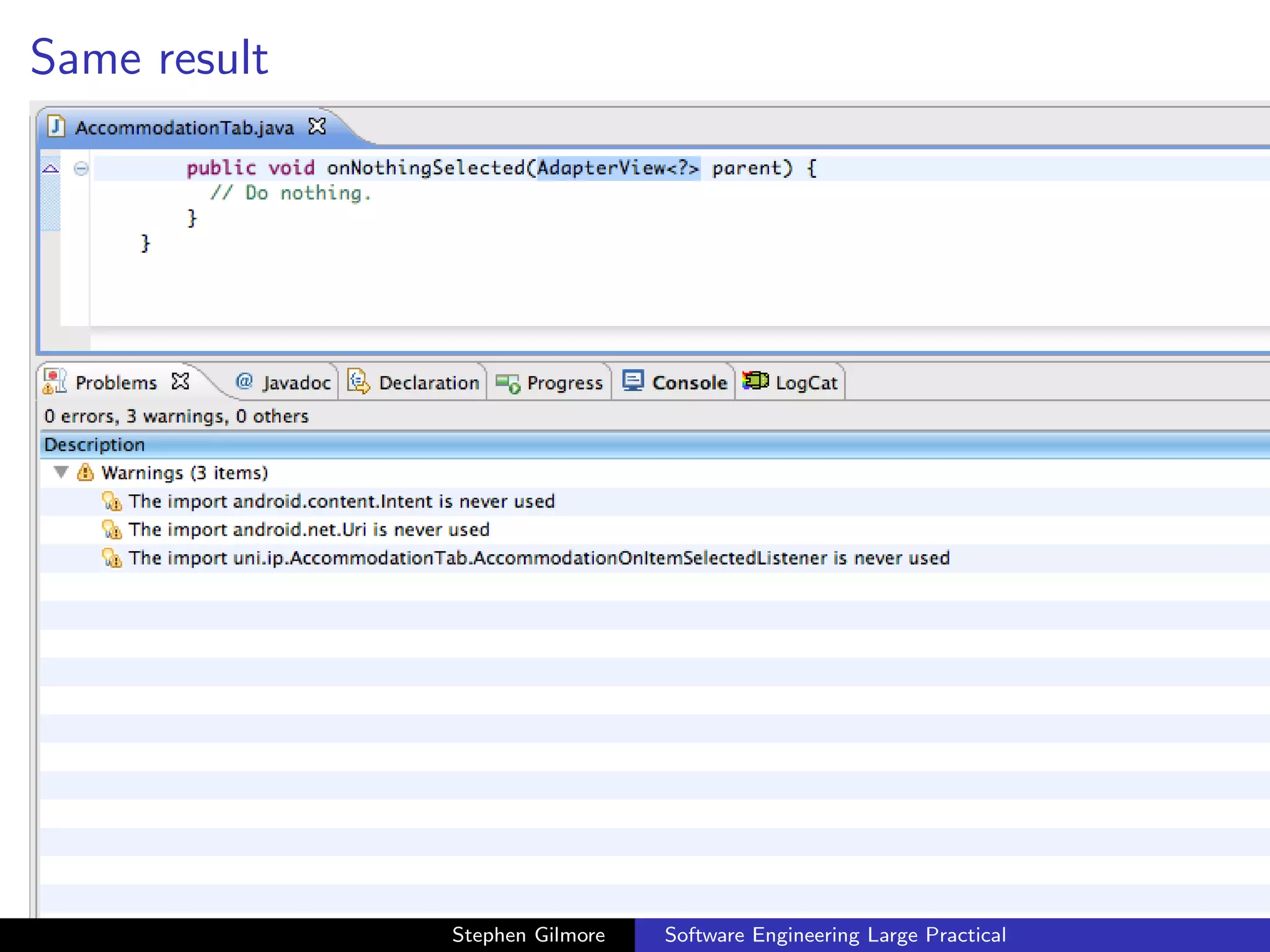Click the Console monitor icon
1270x952 pixels.
click(x=633, y=381)
